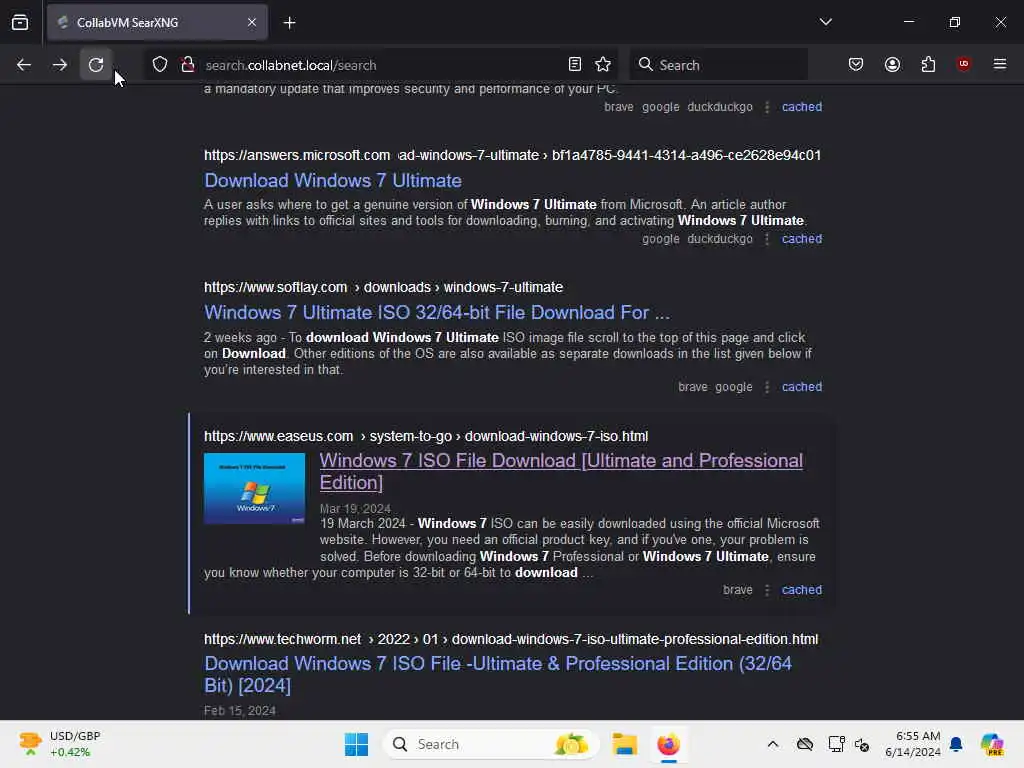The image size is (1024, 768).
Task: Bookmark this page with the star icon
Action: pyautogui.click(x=603, y=64)
